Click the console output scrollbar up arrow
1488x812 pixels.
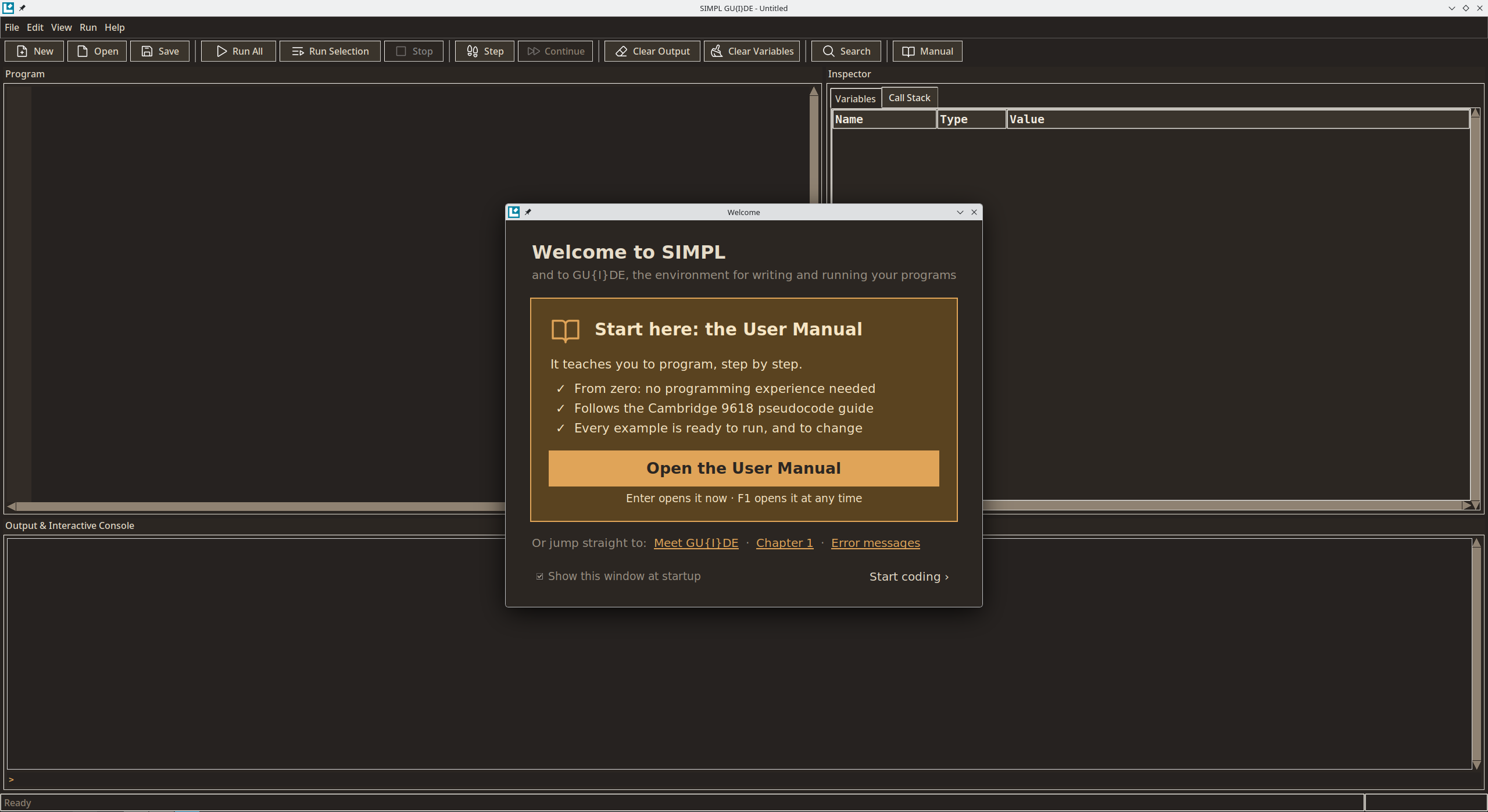click(1476, 542)
